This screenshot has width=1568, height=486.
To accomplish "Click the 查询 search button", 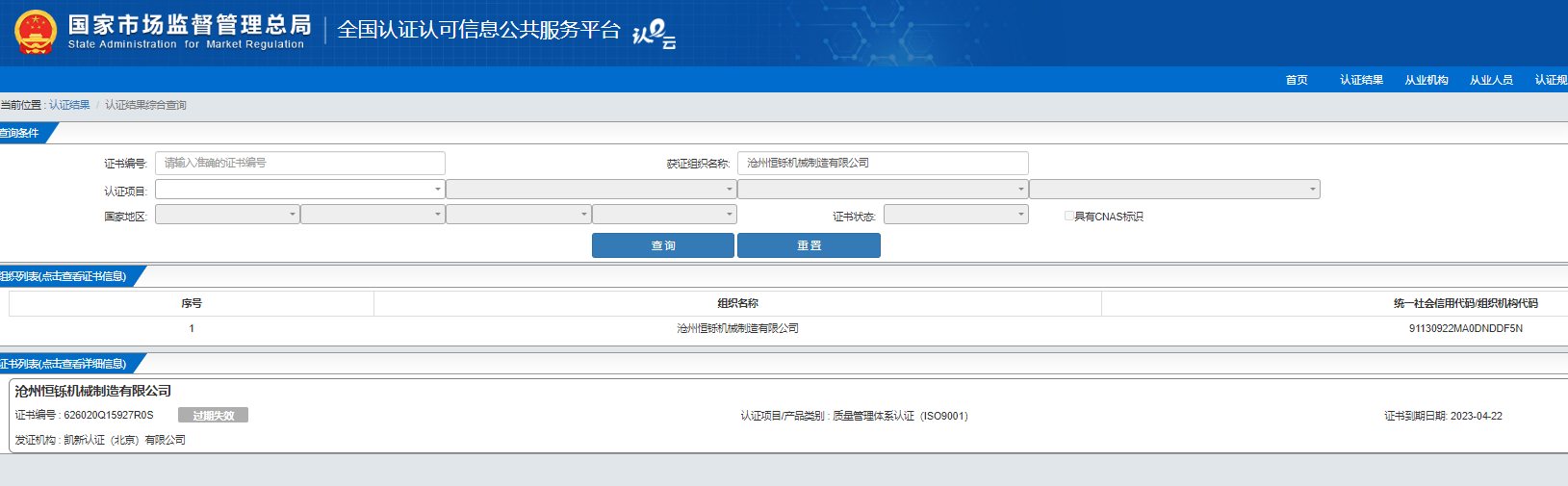I will [663, 245].
